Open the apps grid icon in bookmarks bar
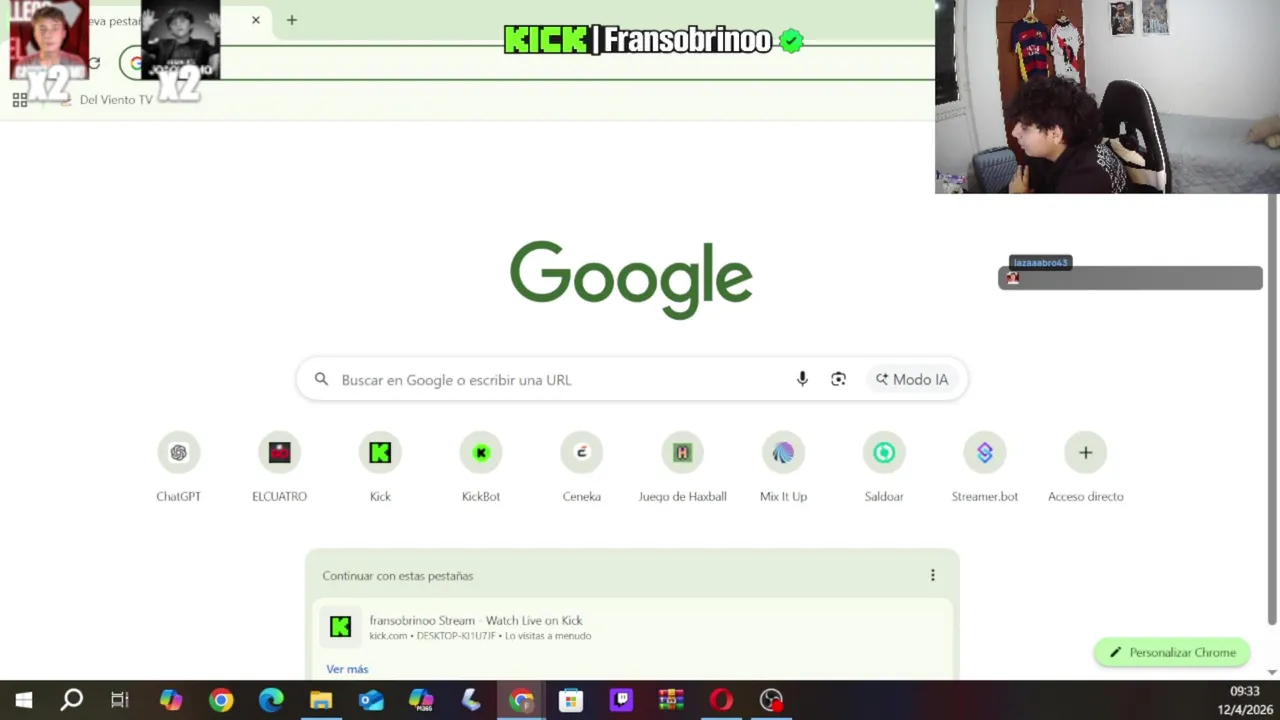This screenshot has width=1280, height=720. (x=20, y=100)
